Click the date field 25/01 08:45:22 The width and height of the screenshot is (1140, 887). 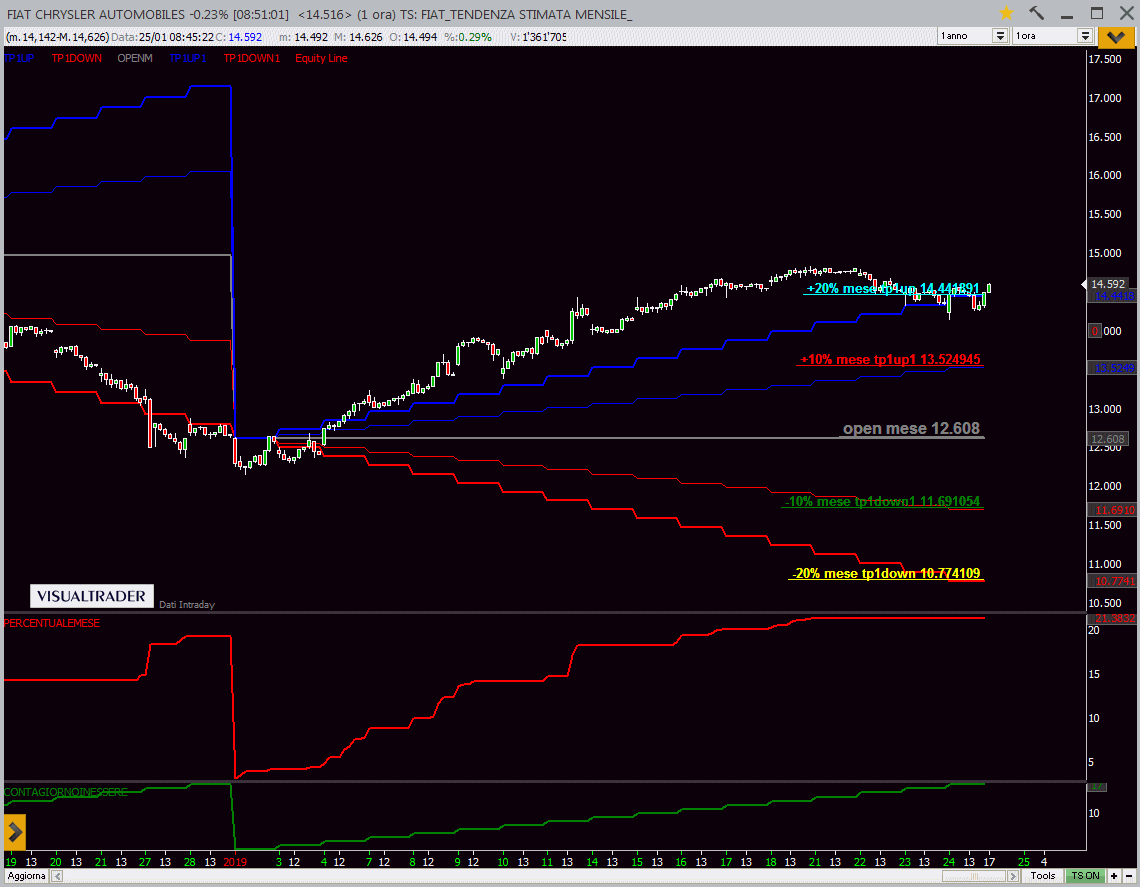click(176, 37)
